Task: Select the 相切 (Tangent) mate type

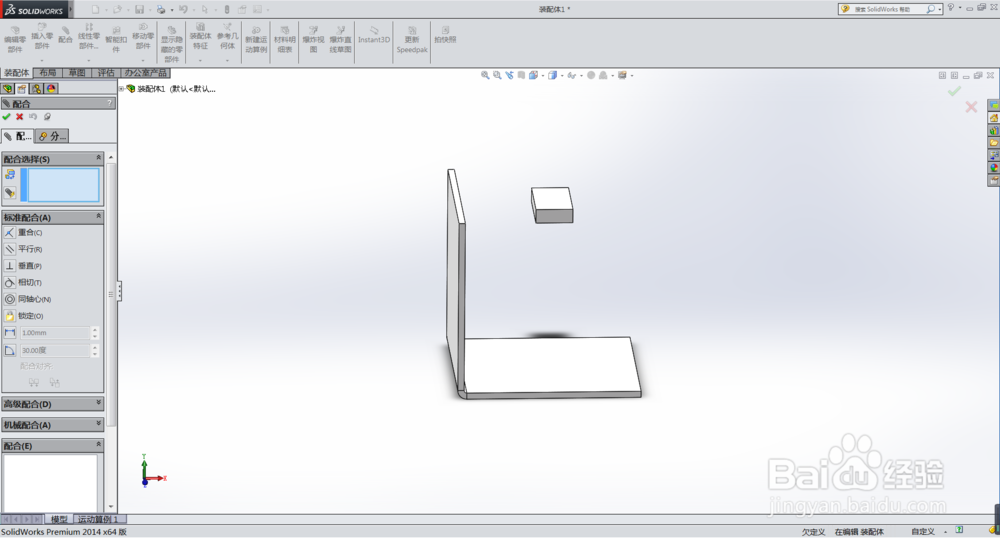Action: click(x=24, y=282)
